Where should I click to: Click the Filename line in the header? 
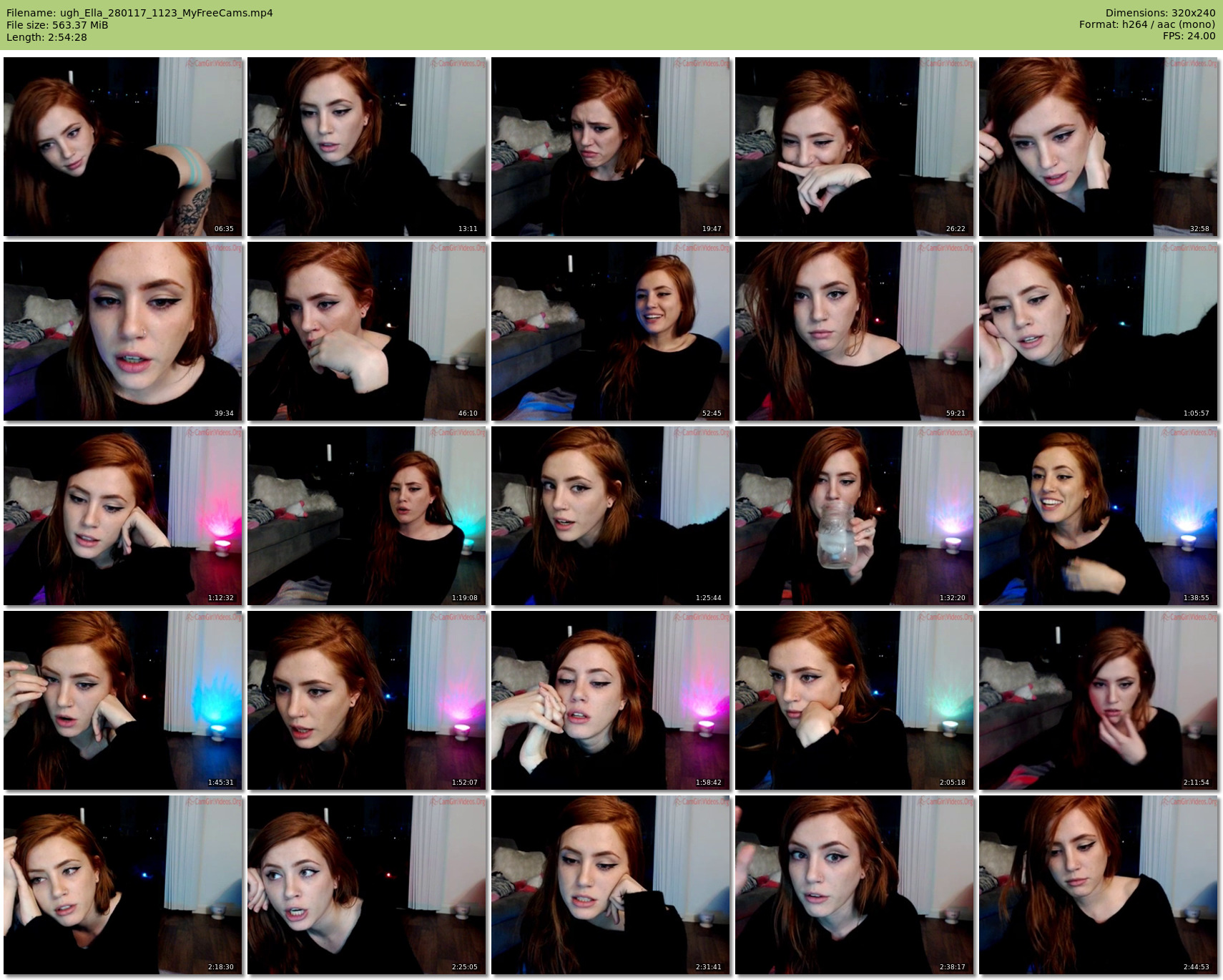point(139,13)
